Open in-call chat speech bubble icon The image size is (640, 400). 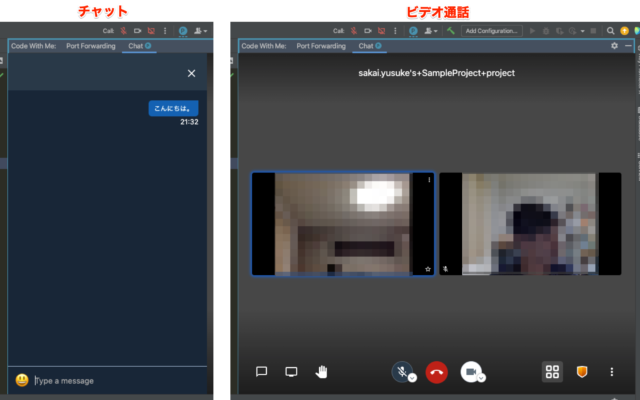point(261,372)
